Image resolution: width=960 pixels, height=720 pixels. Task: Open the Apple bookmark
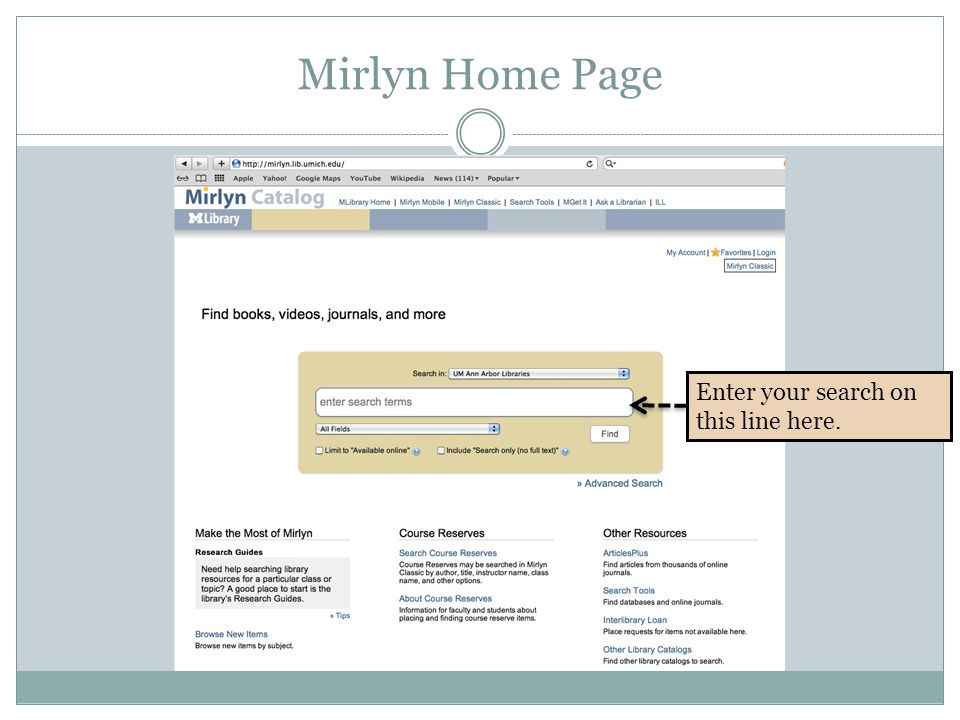point(243,178)
